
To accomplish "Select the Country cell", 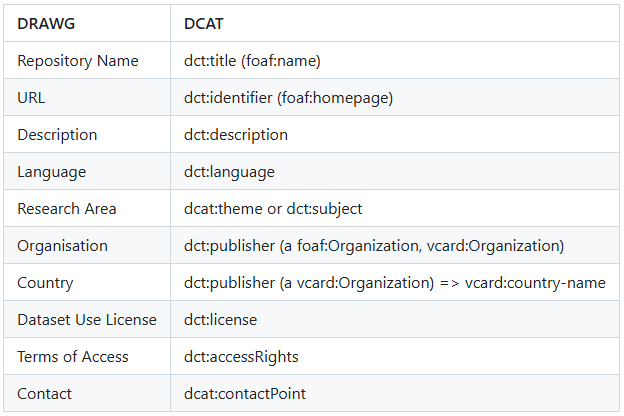I will click(x=45, y=283).
